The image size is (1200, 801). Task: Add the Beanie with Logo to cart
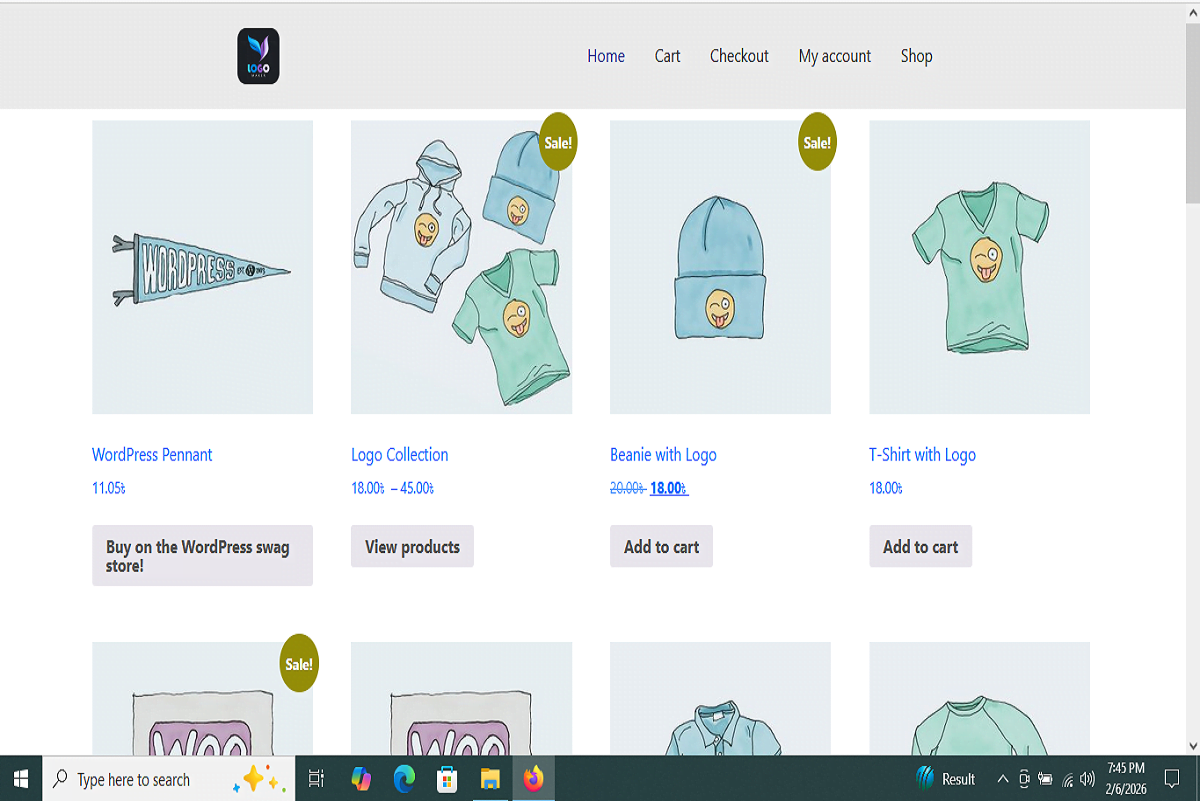(x=661, y=546)
